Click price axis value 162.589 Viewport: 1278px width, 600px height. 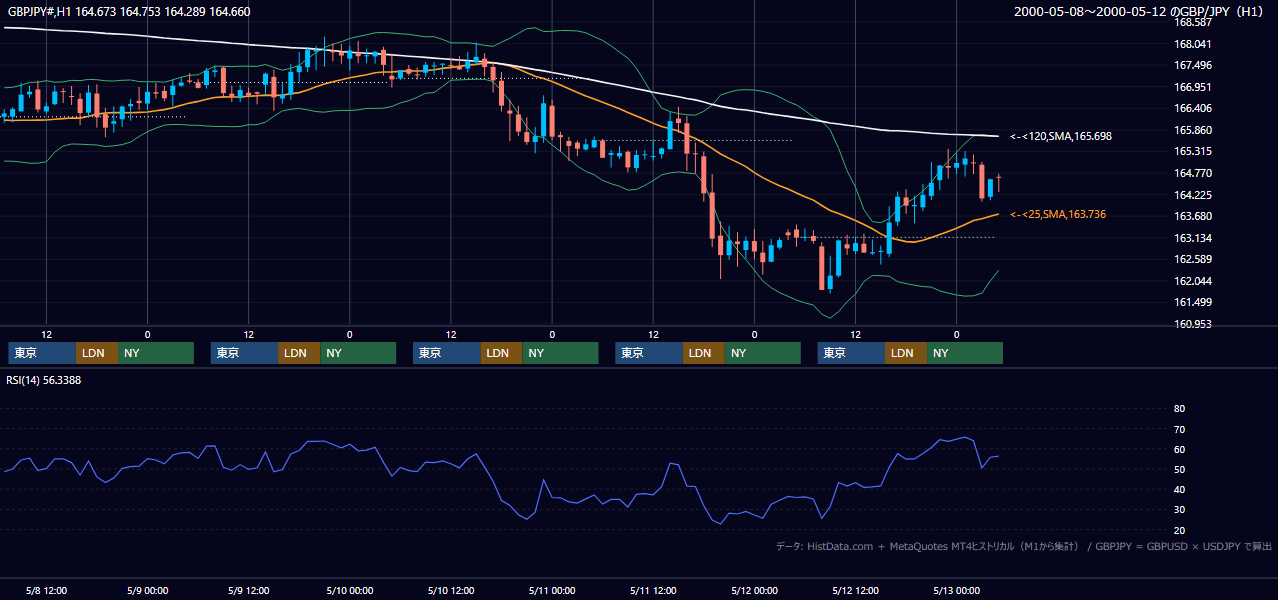(x=1192, y=259)
